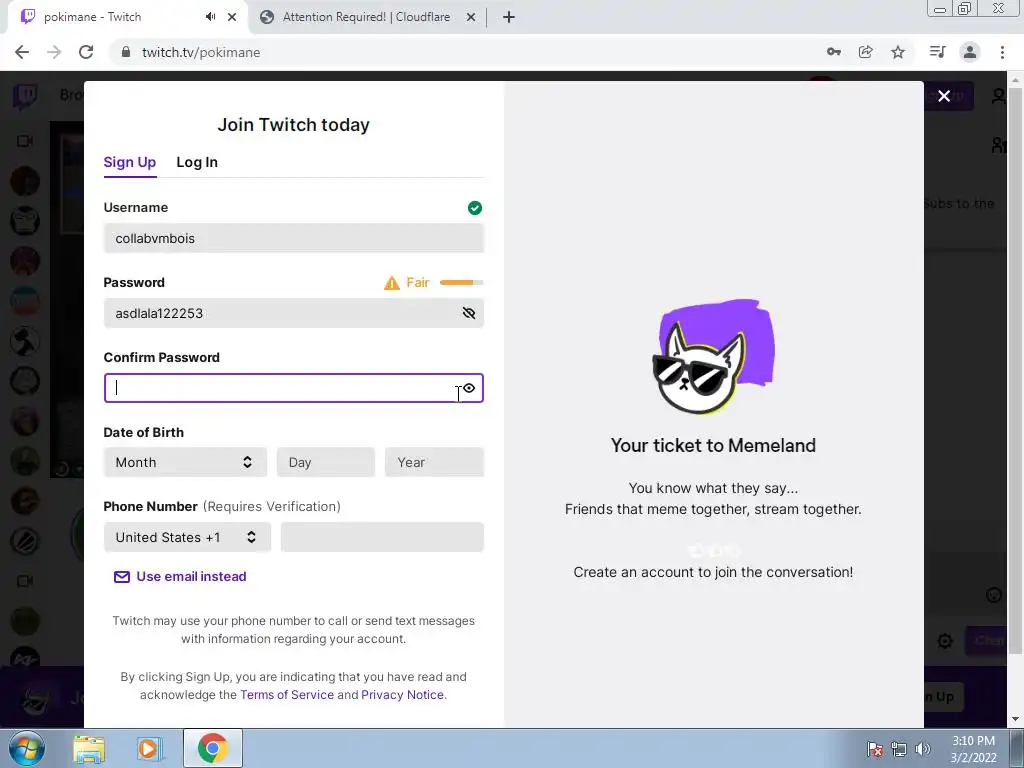This screenshot has width=1024, height=768.
Task: Click the address bar URL twitch.tv/pokimane
Action: pos(201,52)
